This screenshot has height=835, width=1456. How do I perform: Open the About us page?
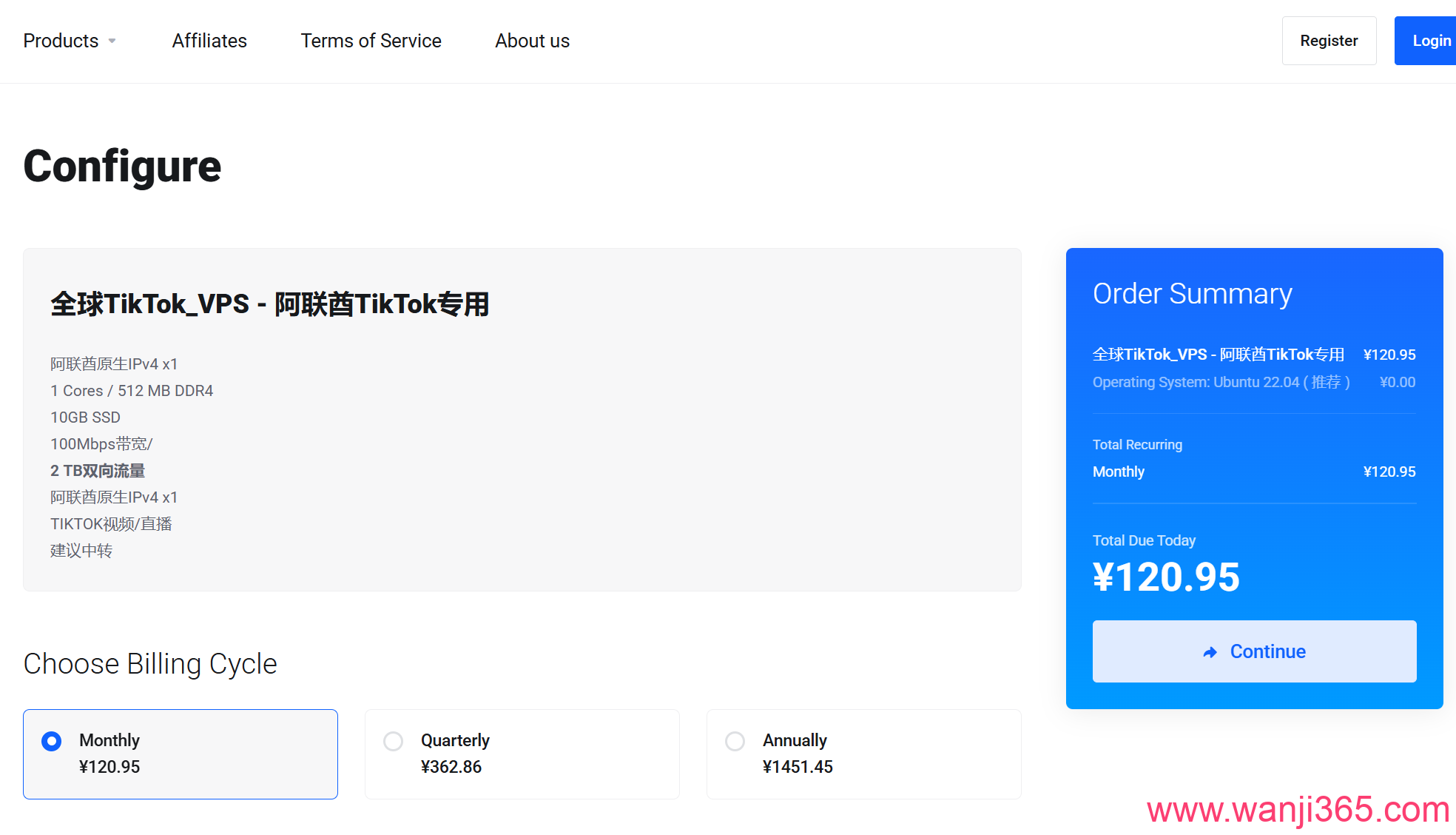(532, 41)
